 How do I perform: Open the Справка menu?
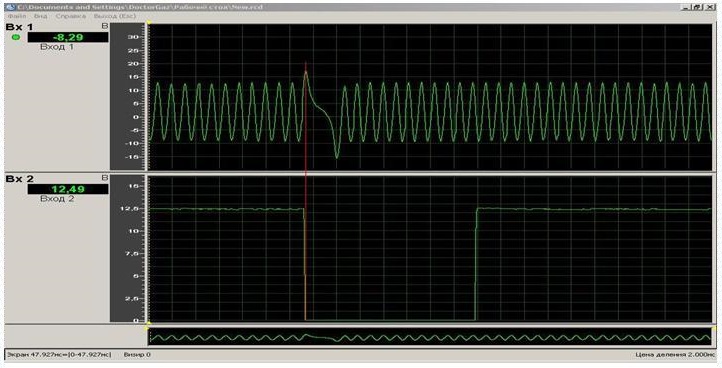tap(71, 16)
